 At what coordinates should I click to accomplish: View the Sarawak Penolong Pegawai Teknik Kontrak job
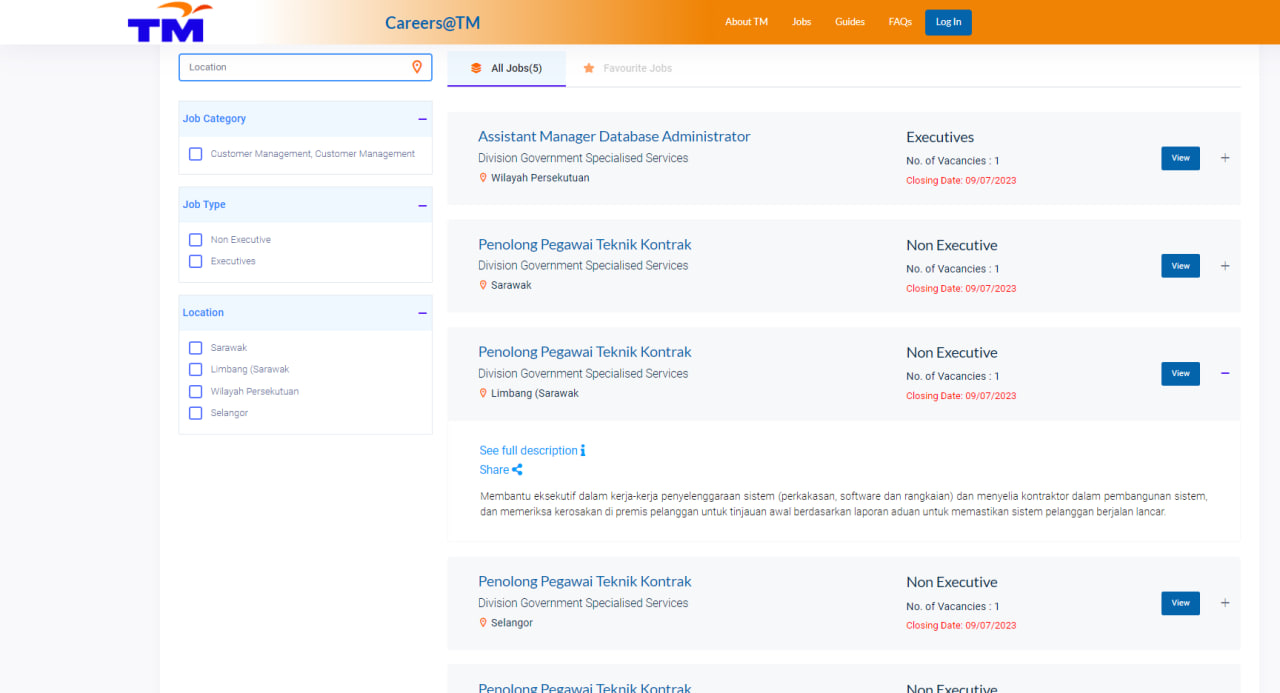pyautogui.click(x=1180, y=266)
